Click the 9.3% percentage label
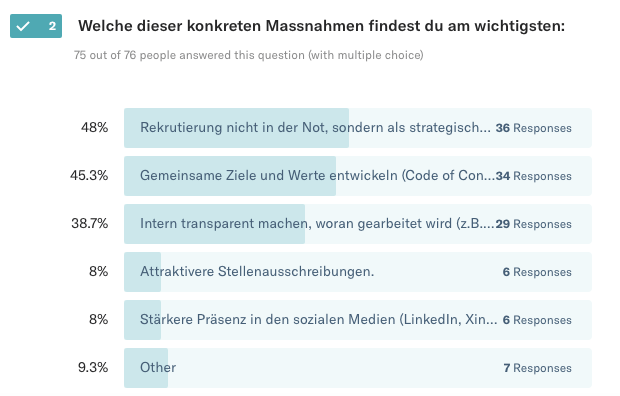The image size is (620, 396). click(93, 368)
